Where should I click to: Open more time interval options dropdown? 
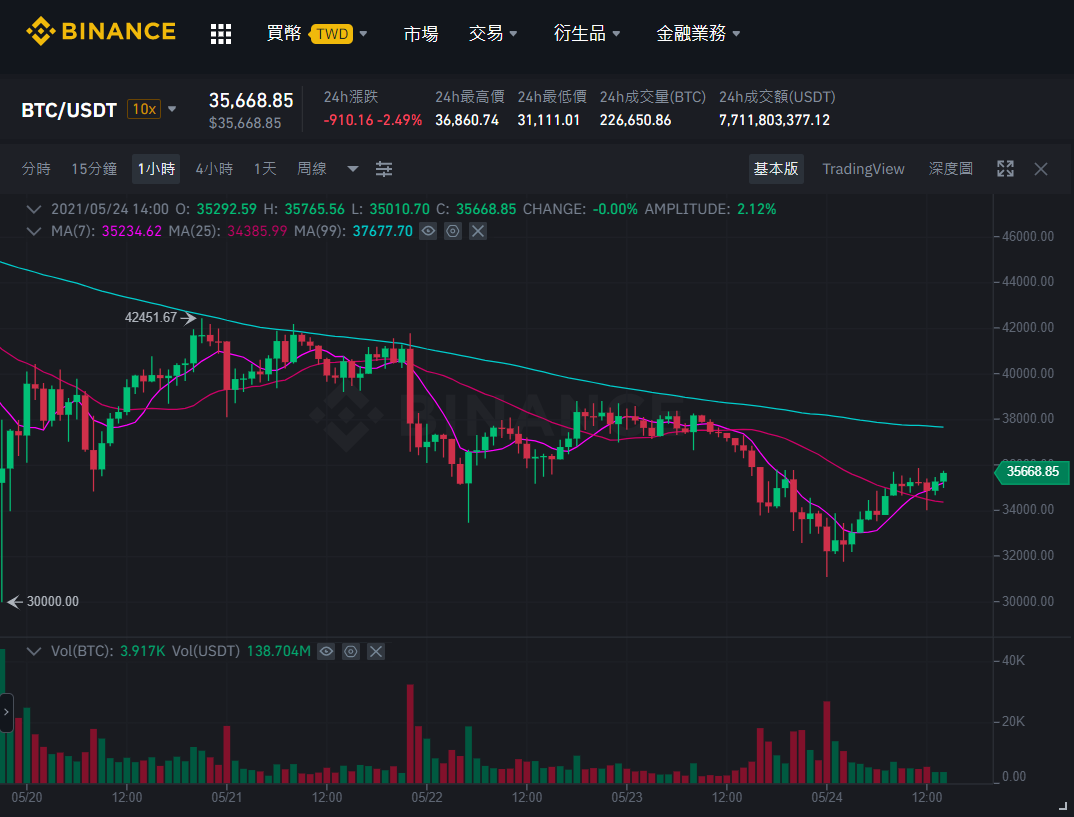(x=353, y=169)
